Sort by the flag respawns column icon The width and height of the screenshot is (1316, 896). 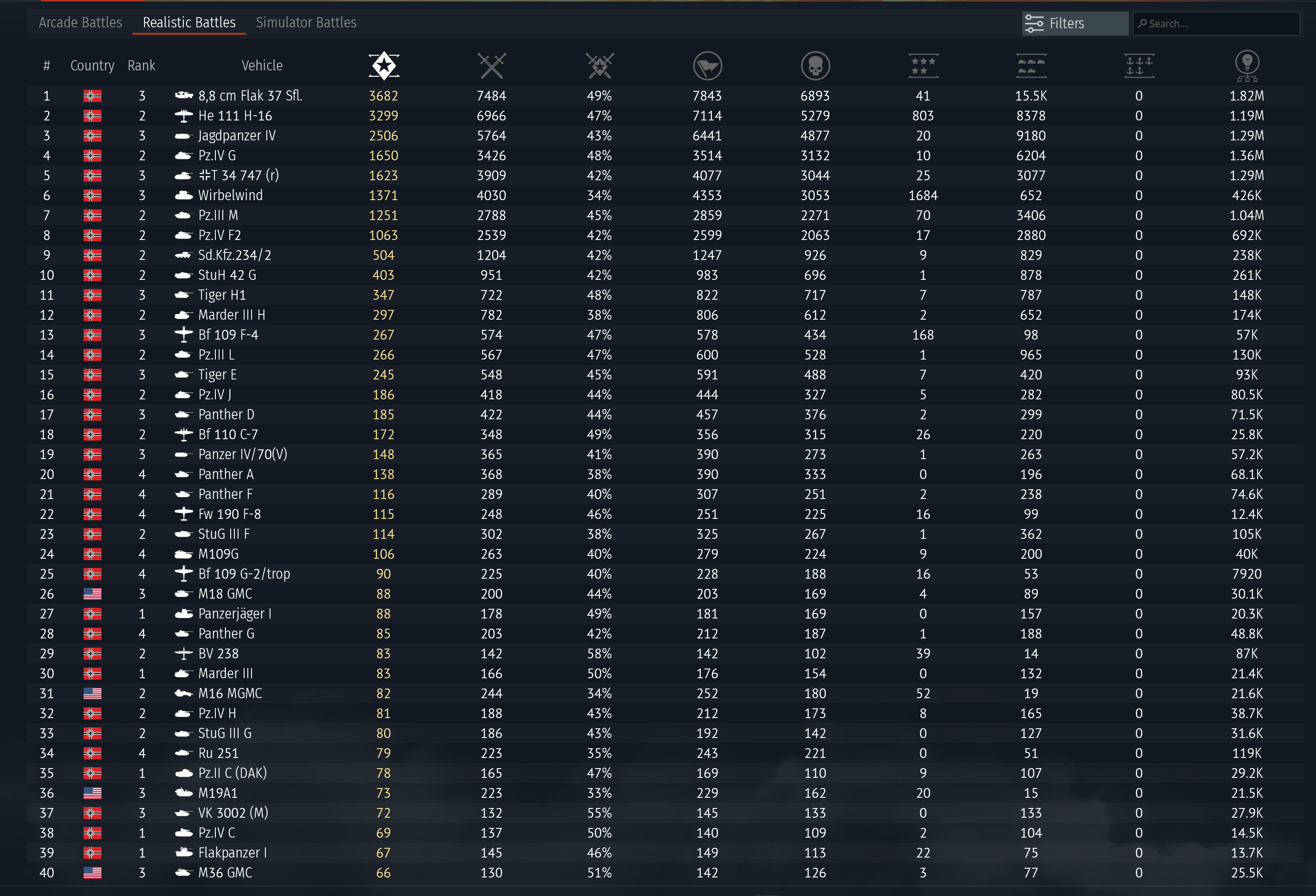(x=707, y=66)
